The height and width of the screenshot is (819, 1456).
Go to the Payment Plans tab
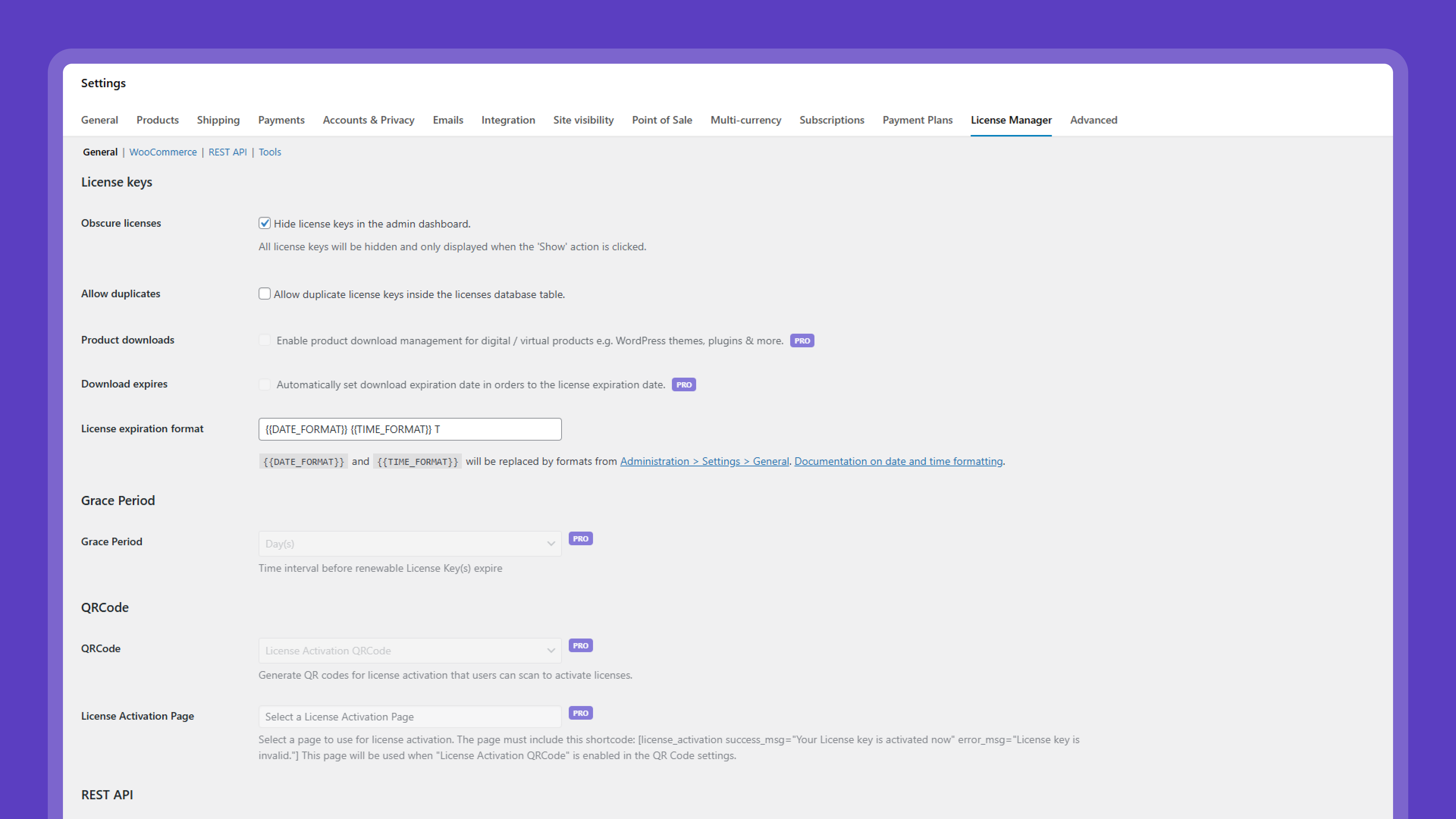click(917, 120)
